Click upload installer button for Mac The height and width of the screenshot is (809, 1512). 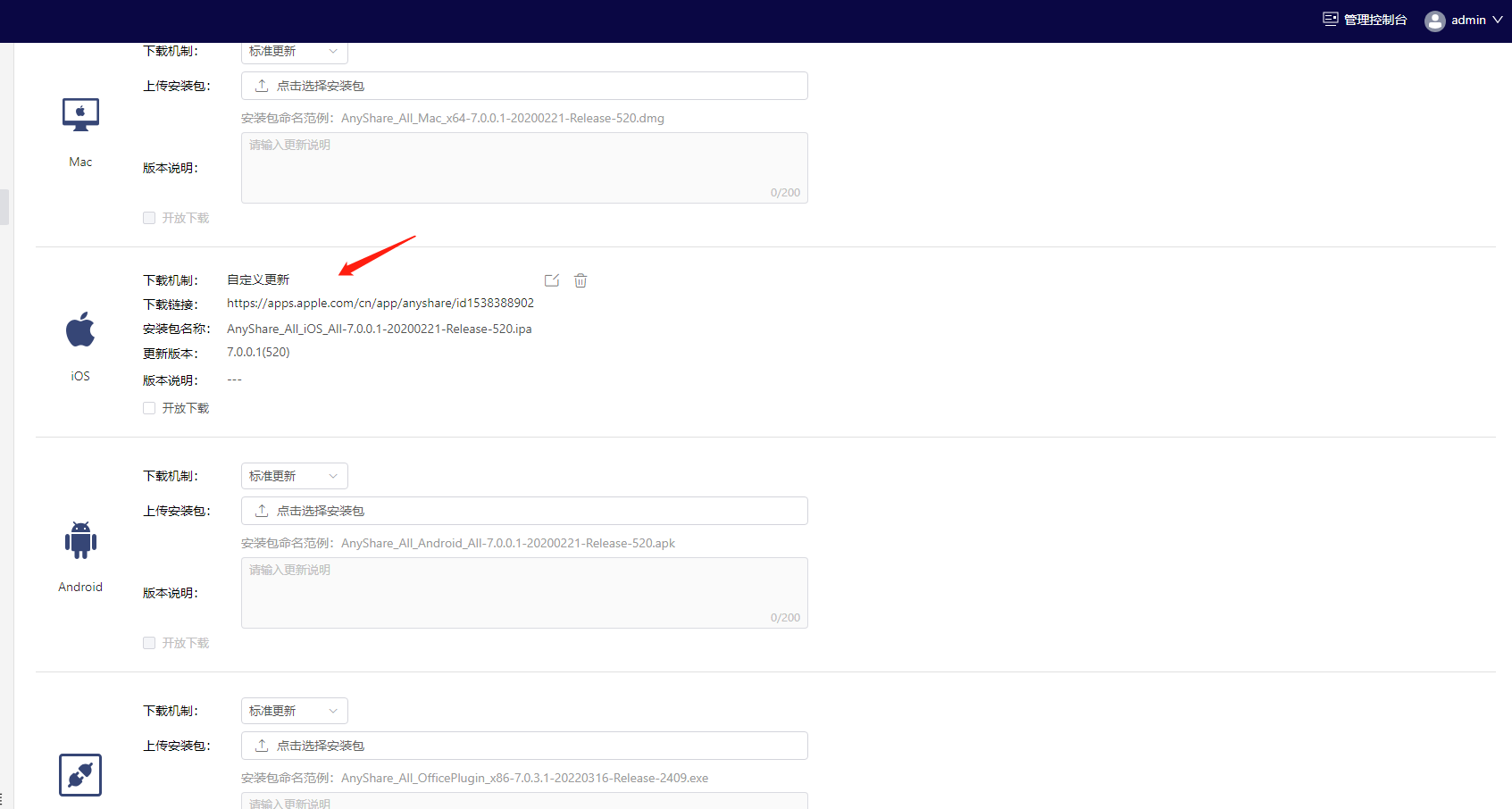[x=524, y=86]
